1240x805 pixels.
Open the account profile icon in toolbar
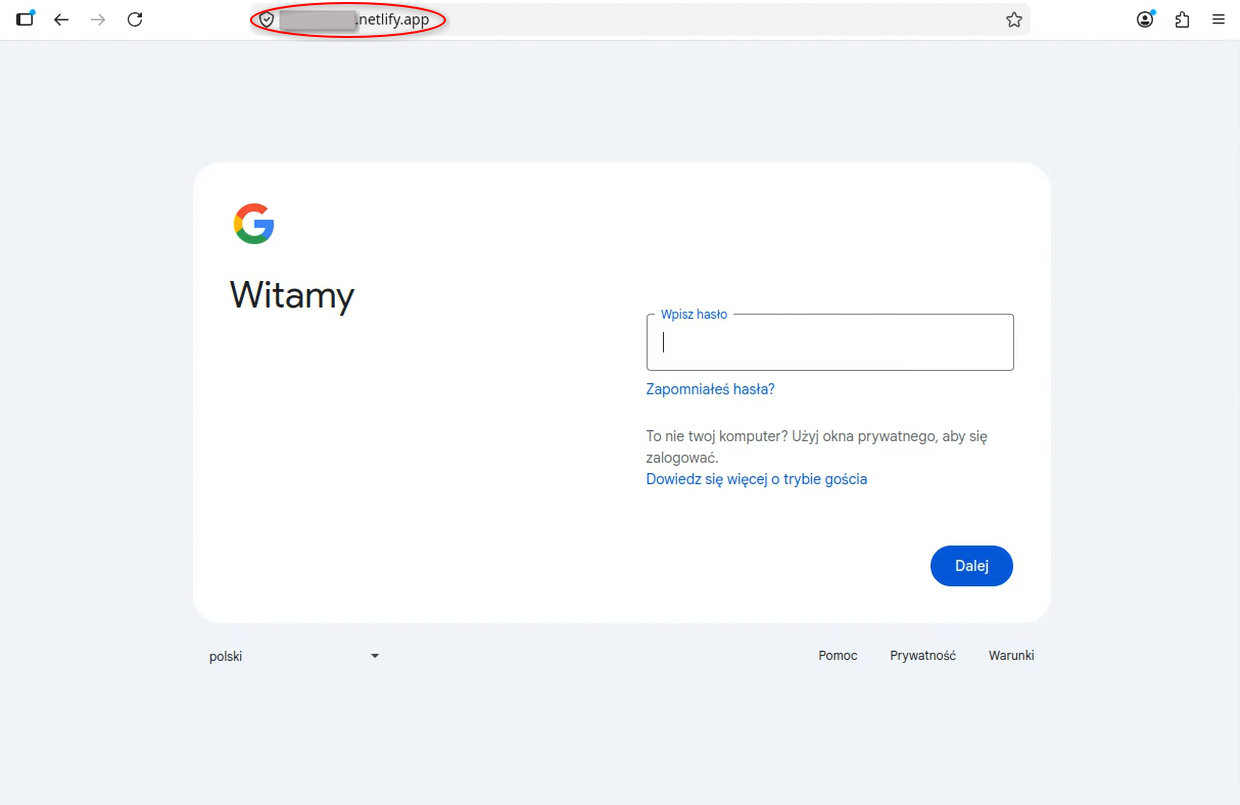[1146, 19]
